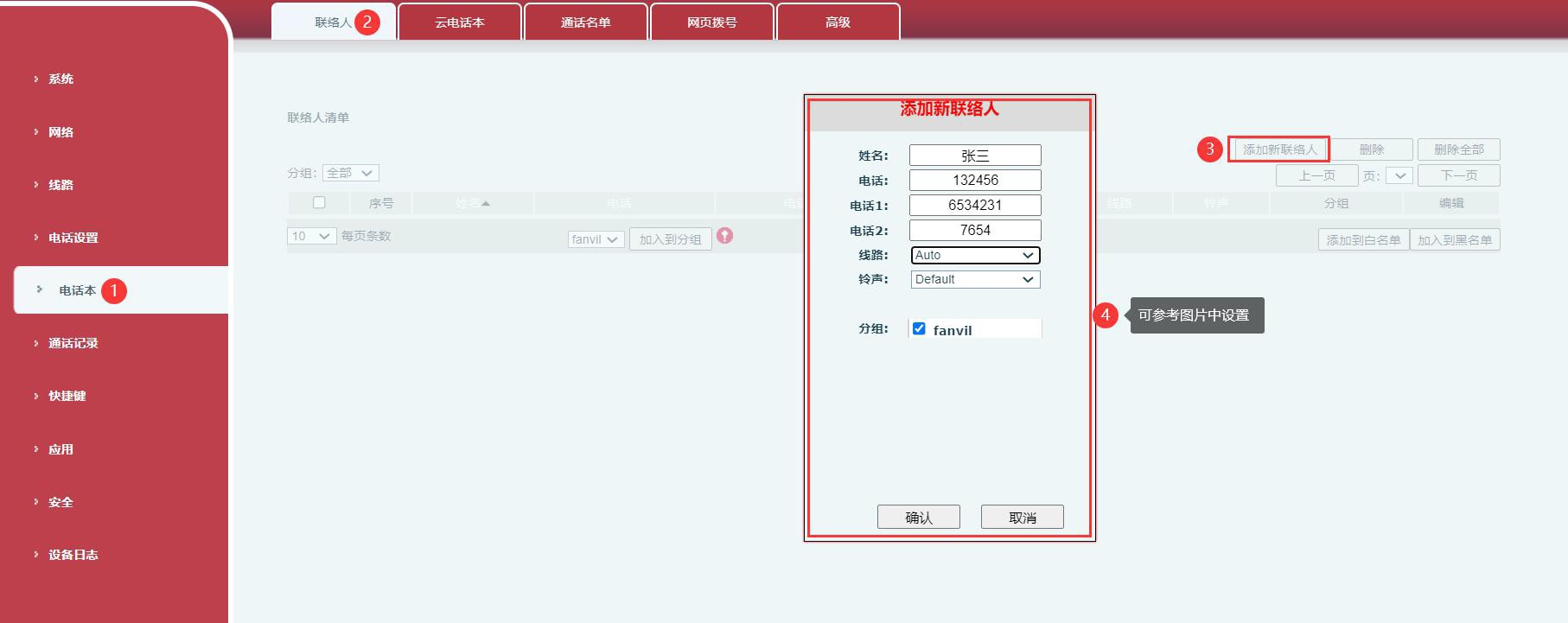Open the 网络 sidebar section
The width and height of the screenshot is (1568, 623).
click(x=61, y=132)
